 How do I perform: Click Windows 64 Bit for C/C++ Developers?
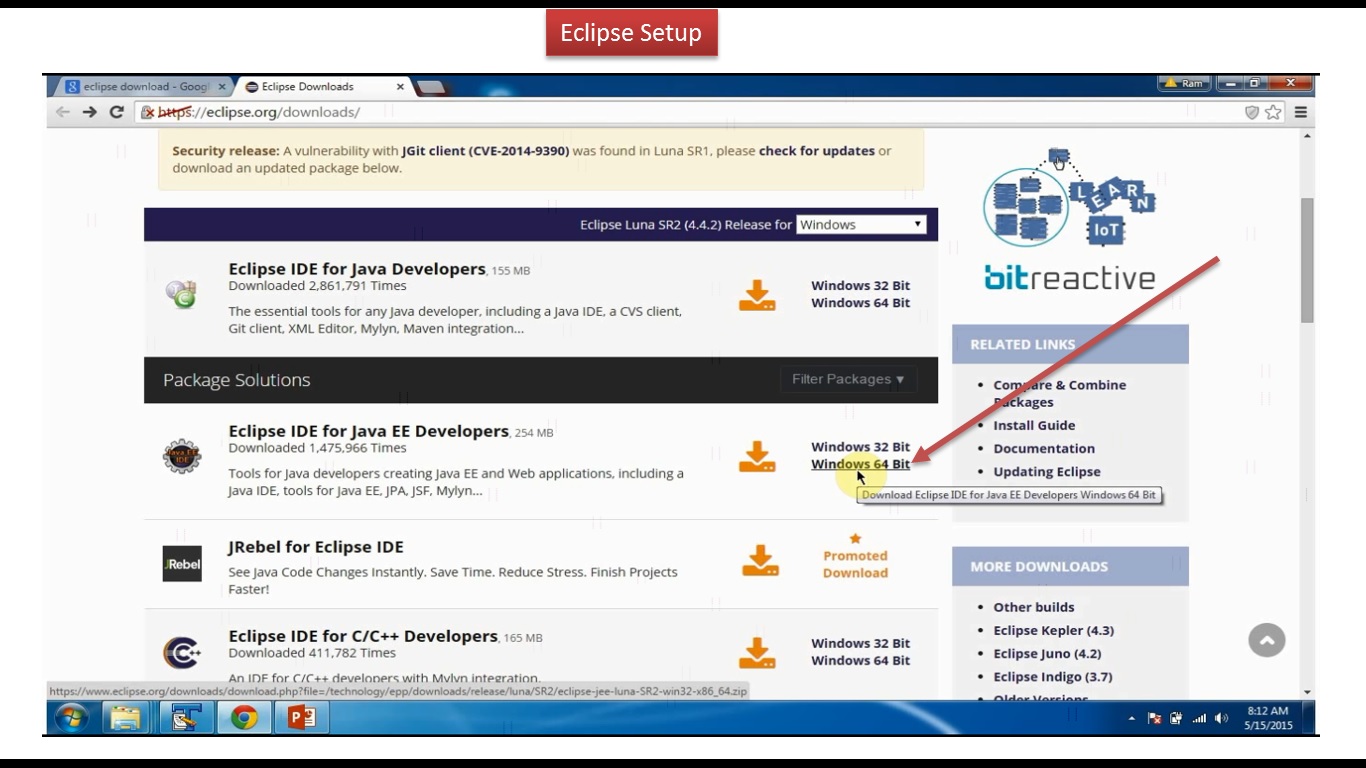click(860, 660)
